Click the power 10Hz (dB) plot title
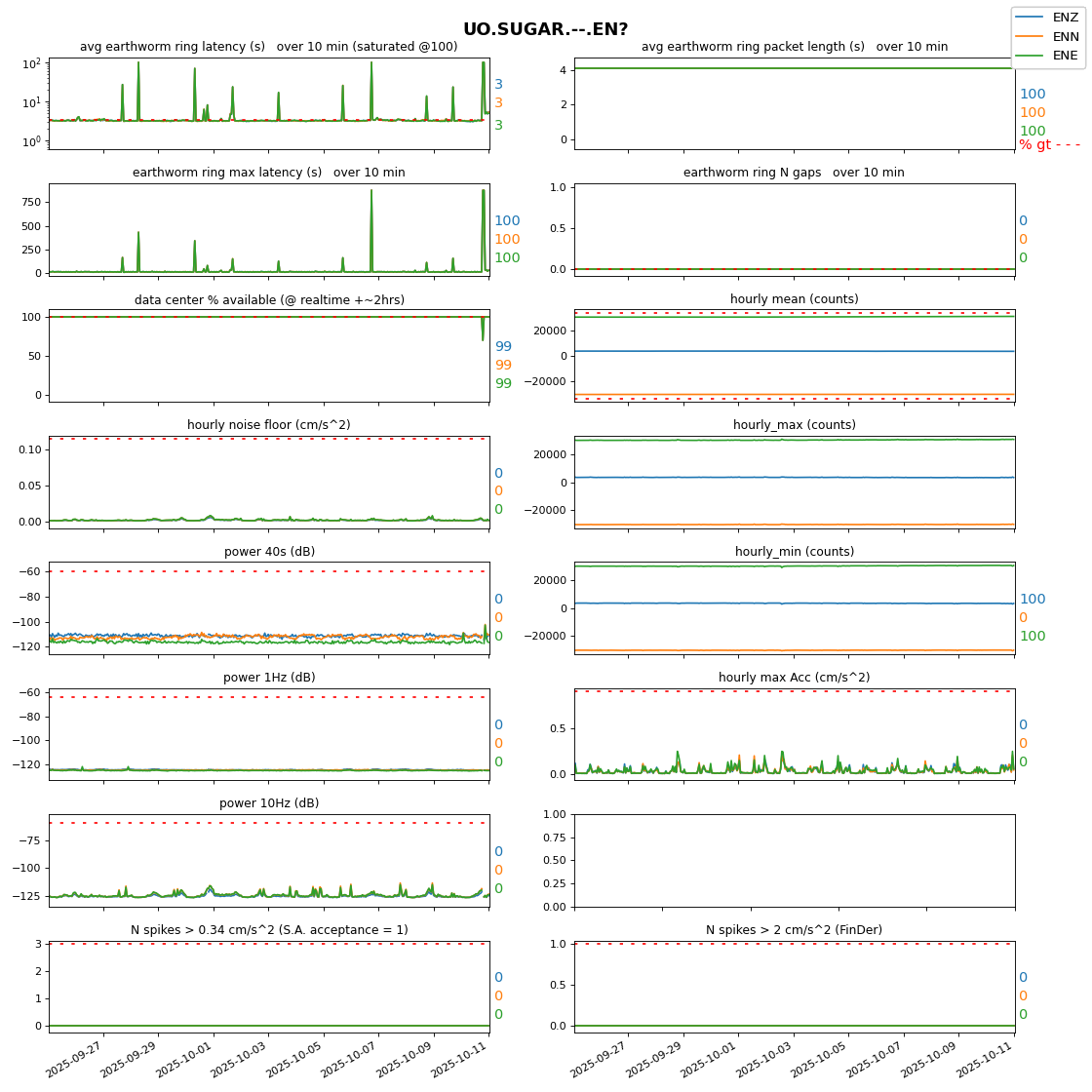The width and height of the screenshot is (1092, 1092). 269,803
